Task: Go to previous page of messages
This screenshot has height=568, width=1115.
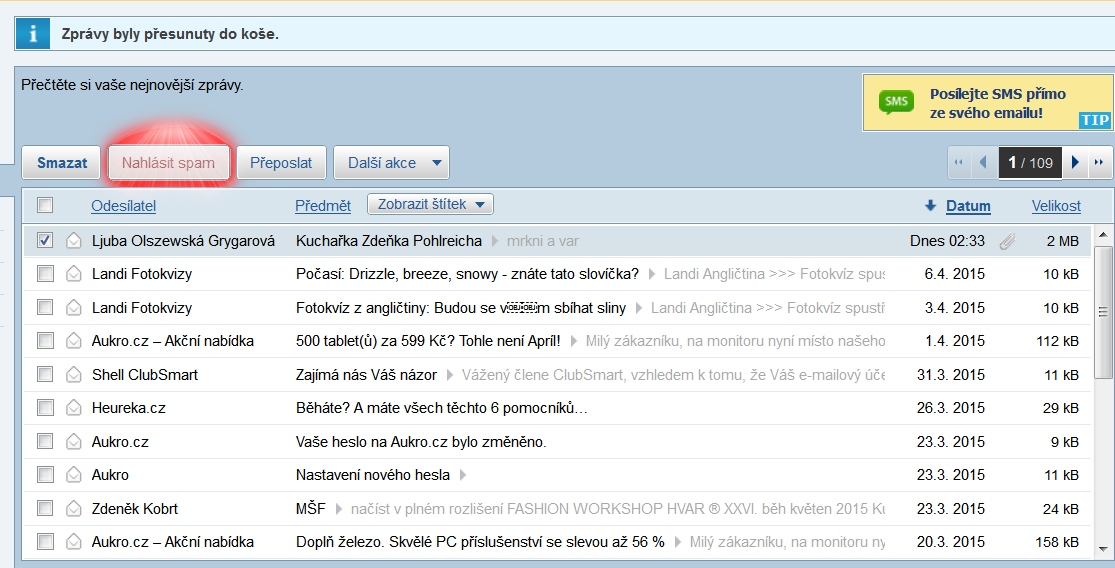Action: 983,162
